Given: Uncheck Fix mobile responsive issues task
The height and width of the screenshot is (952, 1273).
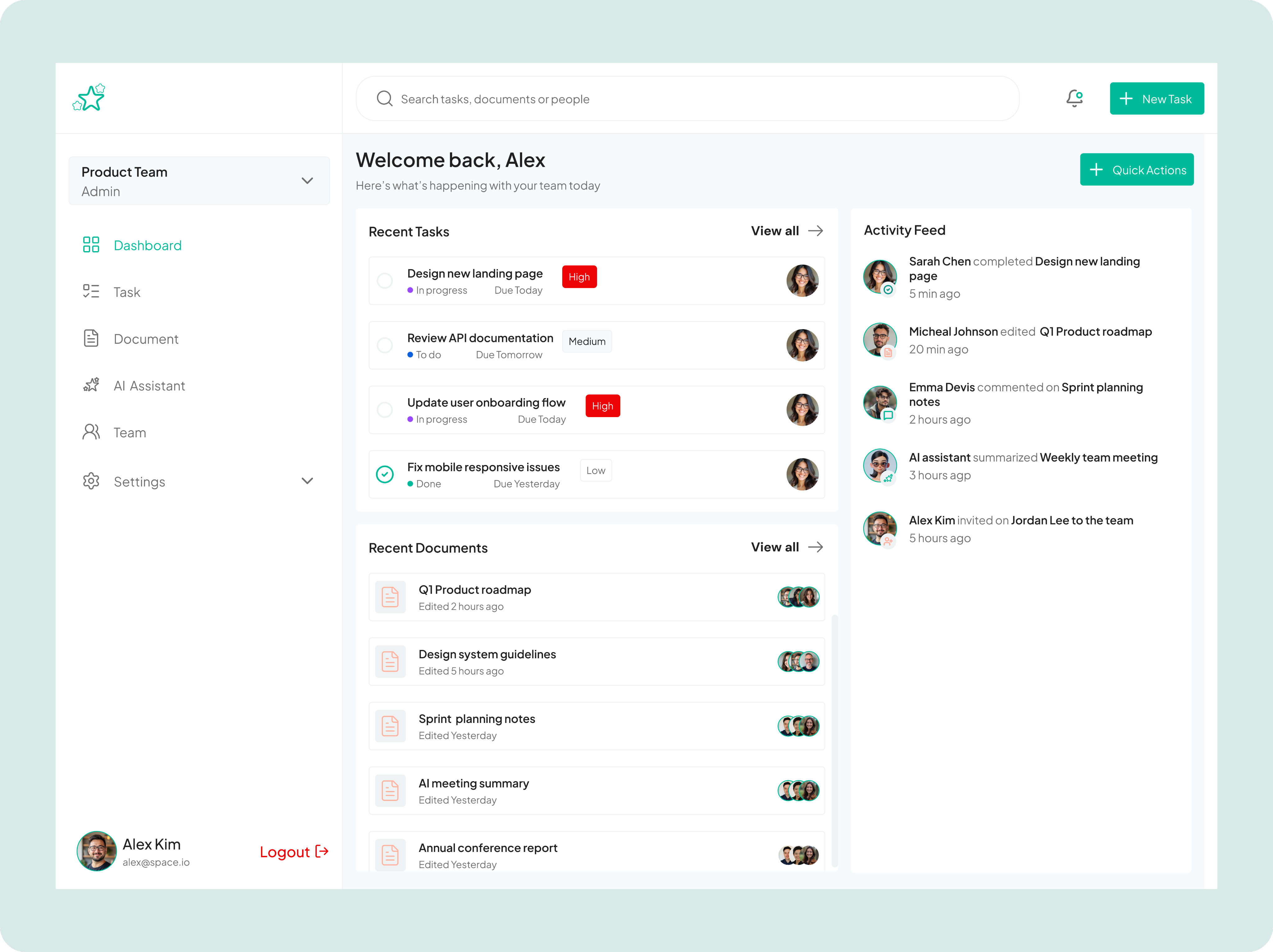Looking at the screenshot, I should click(x=384, y=474).
